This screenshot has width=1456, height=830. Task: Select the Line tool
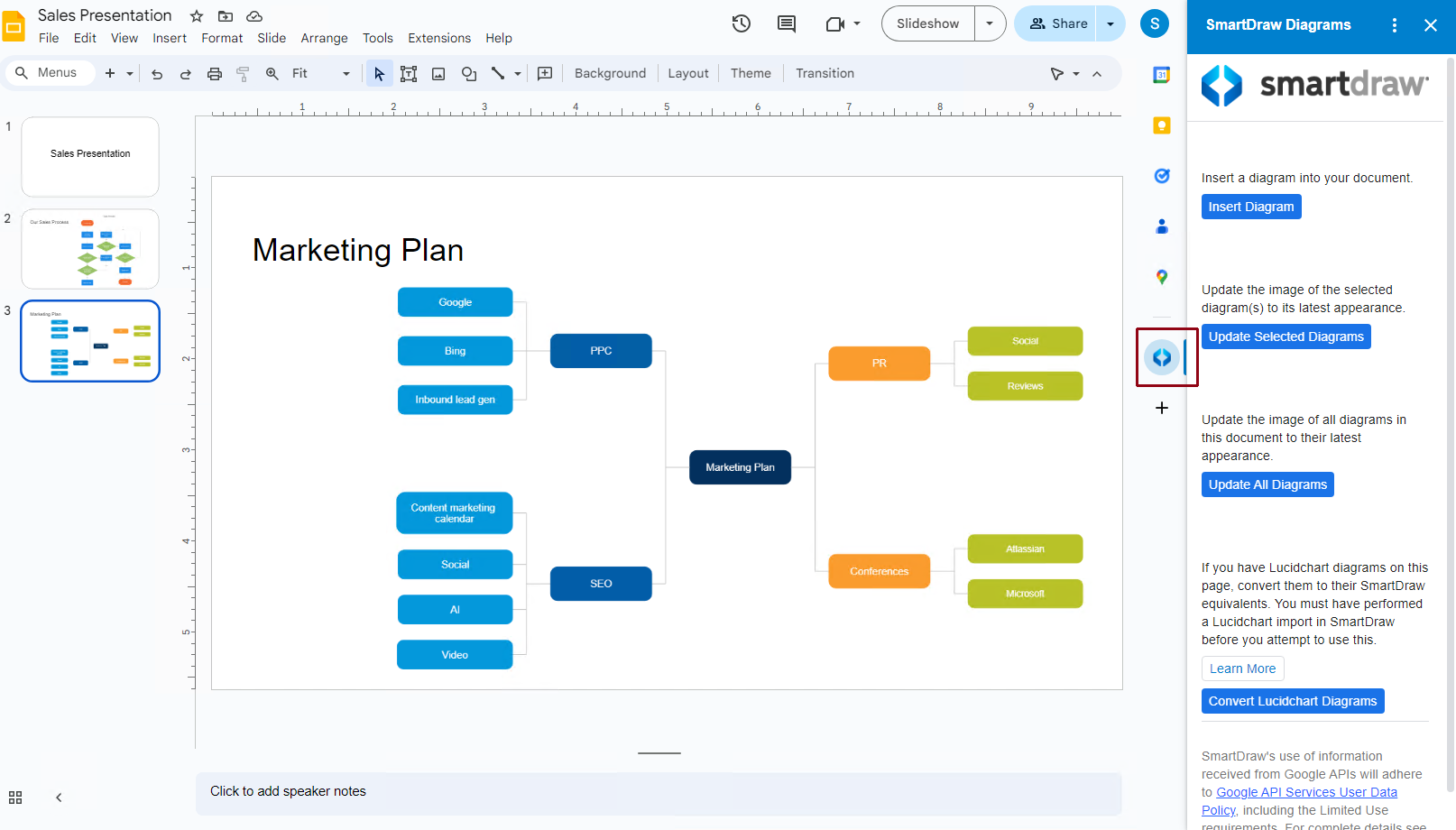(499, 73)
